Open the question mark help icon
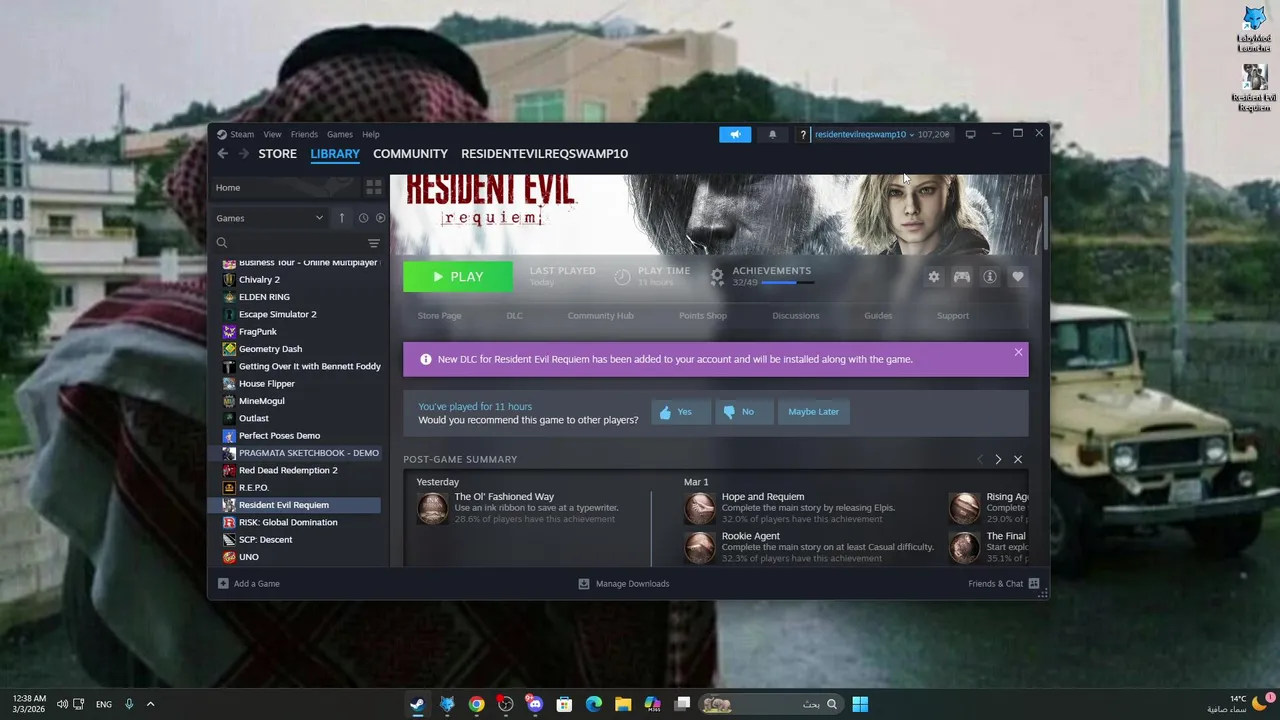This screenshot has width=1280, height=720. tap(802, 134)
